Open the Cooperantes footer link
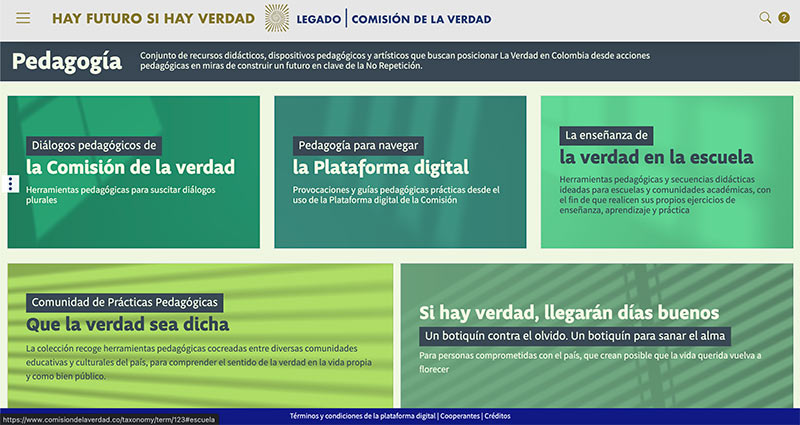 point(460,416)
